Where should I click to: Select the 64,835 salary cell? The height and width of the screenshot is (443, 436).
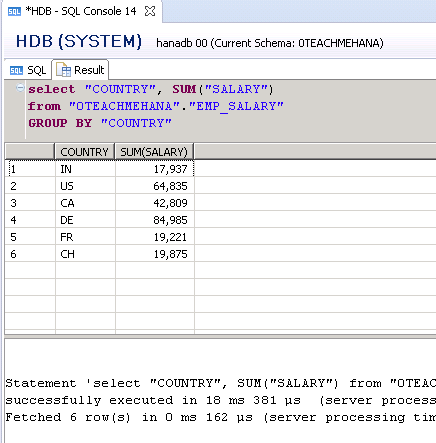(155, 186)
